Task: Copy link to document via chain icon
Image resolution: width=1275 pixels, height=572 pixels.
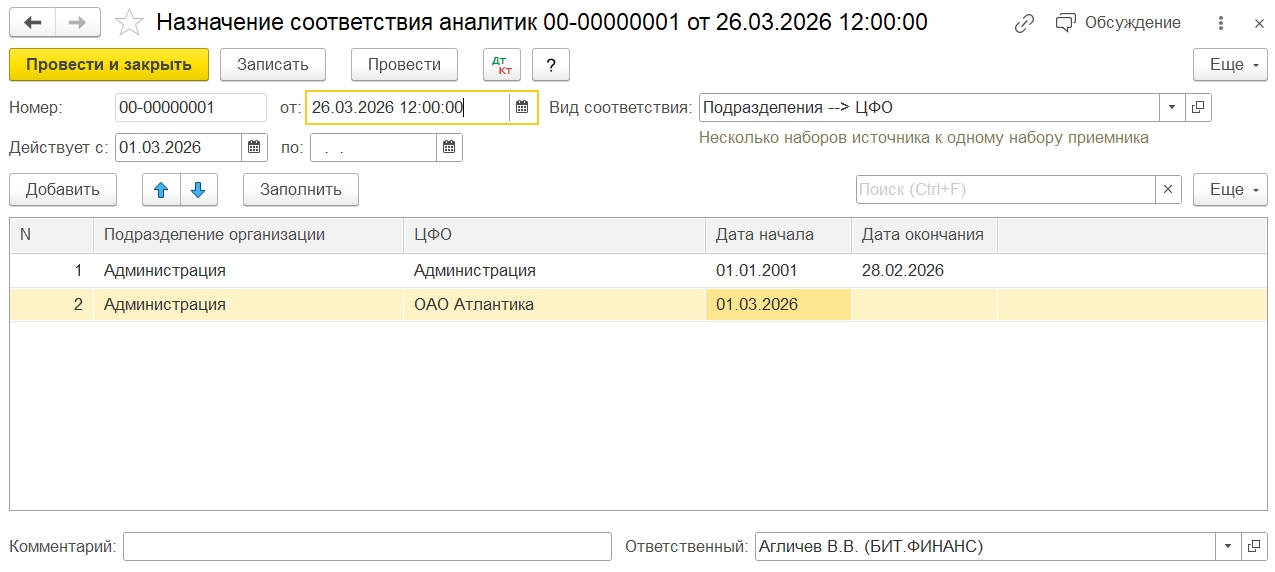Action: tap(1024, 23)
